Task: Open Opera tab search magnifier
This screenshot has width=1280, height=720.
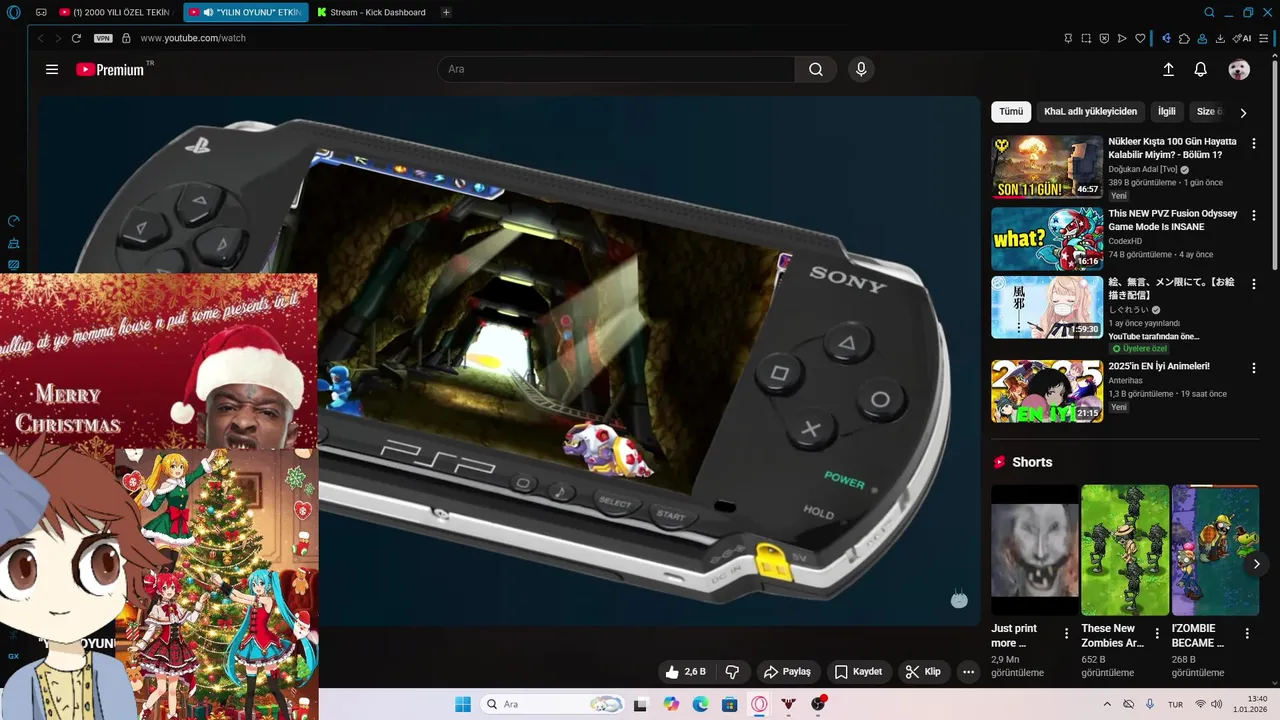Action: [1209, 12]
